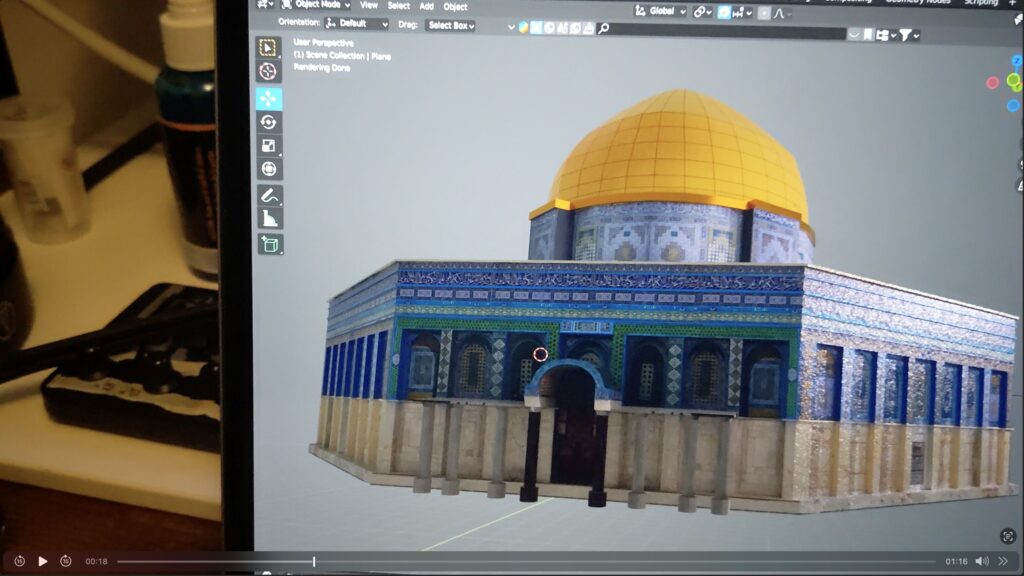
Task: Open the Object Mode dropdown
Action: click(x=315, y=5)
